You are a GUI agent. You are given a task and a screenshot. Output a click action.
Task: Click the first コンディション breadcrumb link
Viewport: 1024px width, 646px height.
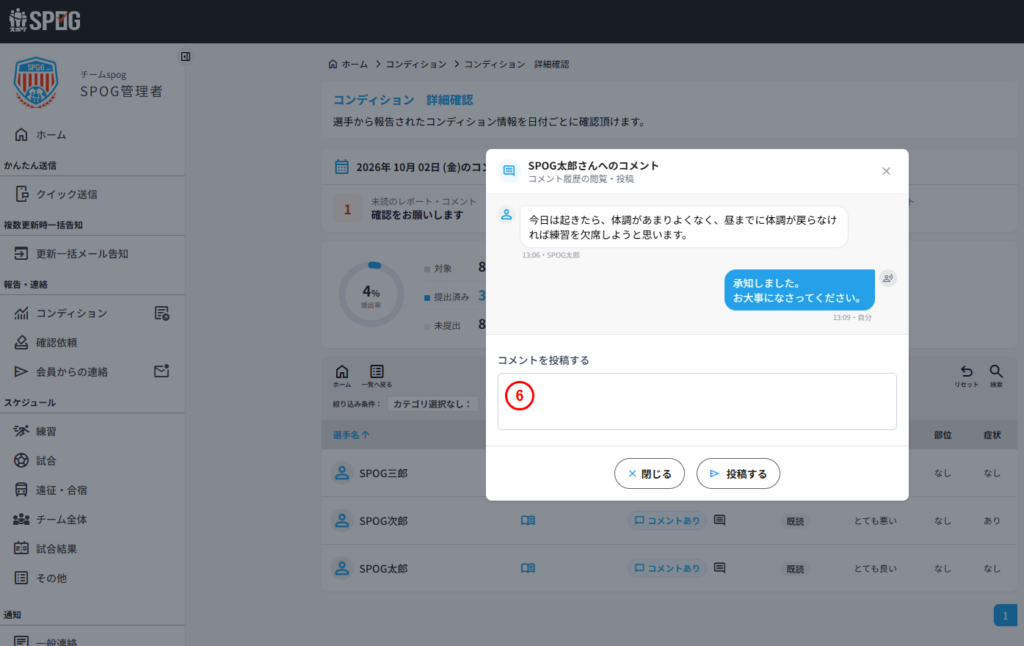click(416, 64)
